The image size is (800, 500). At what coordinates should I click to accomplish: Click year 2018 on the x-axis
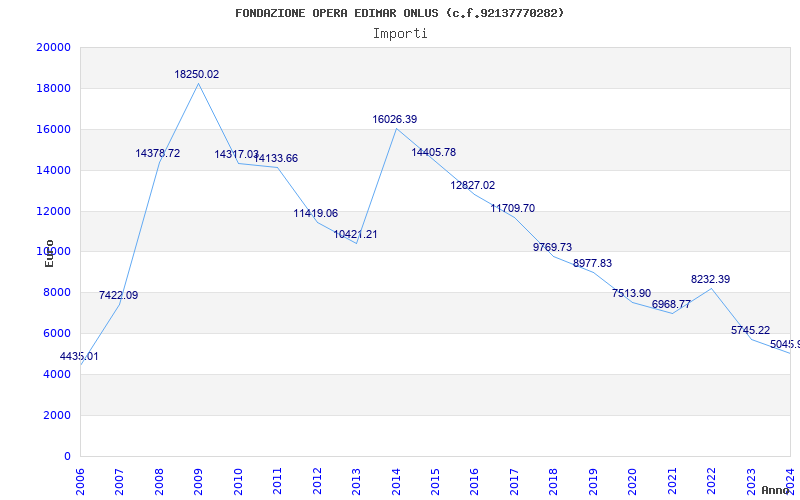[x=555, y=479]
